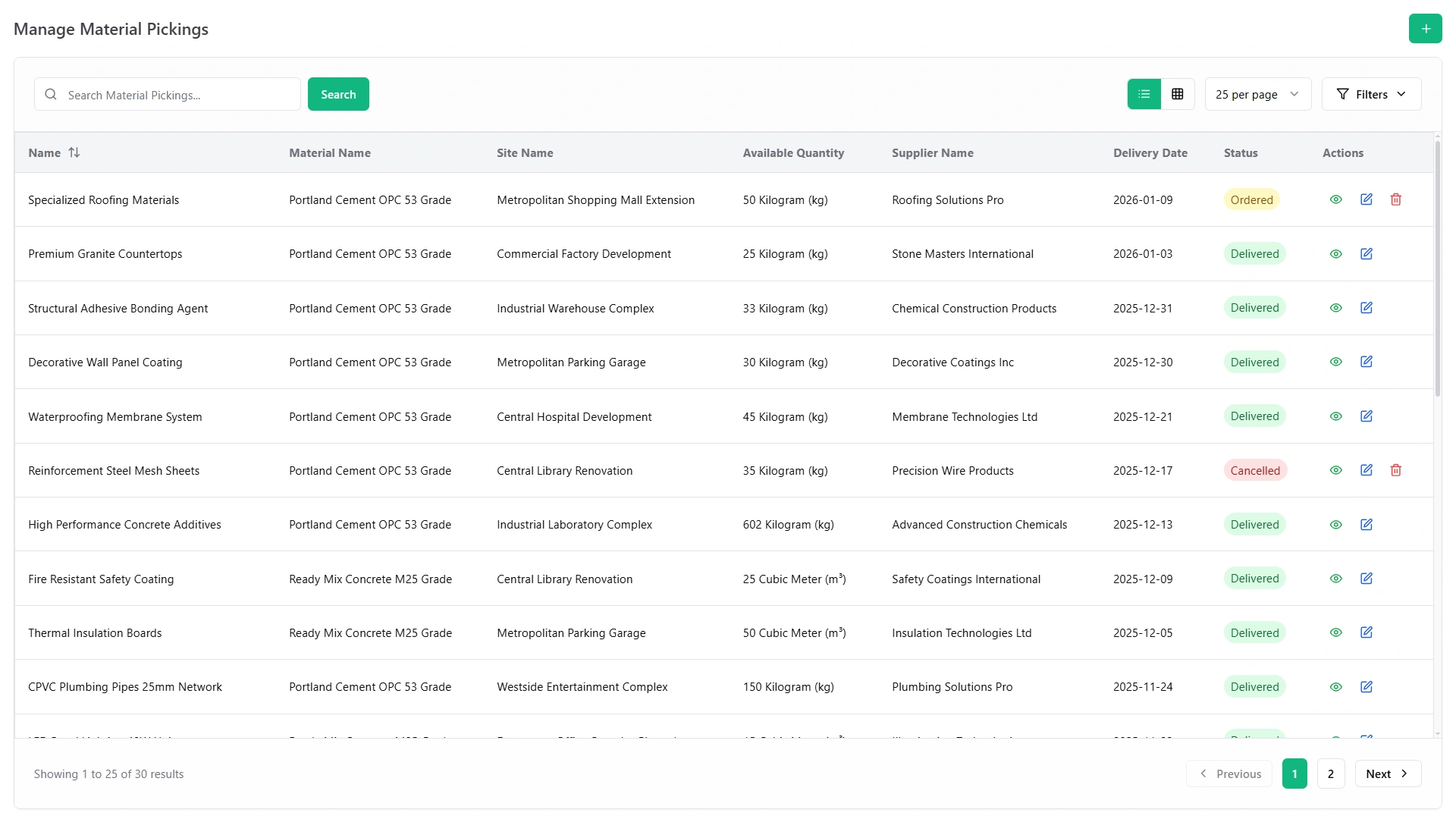Click the Cancelled status badge
The width and height of the screenshot is (1456, 819).
[1255, 470]
